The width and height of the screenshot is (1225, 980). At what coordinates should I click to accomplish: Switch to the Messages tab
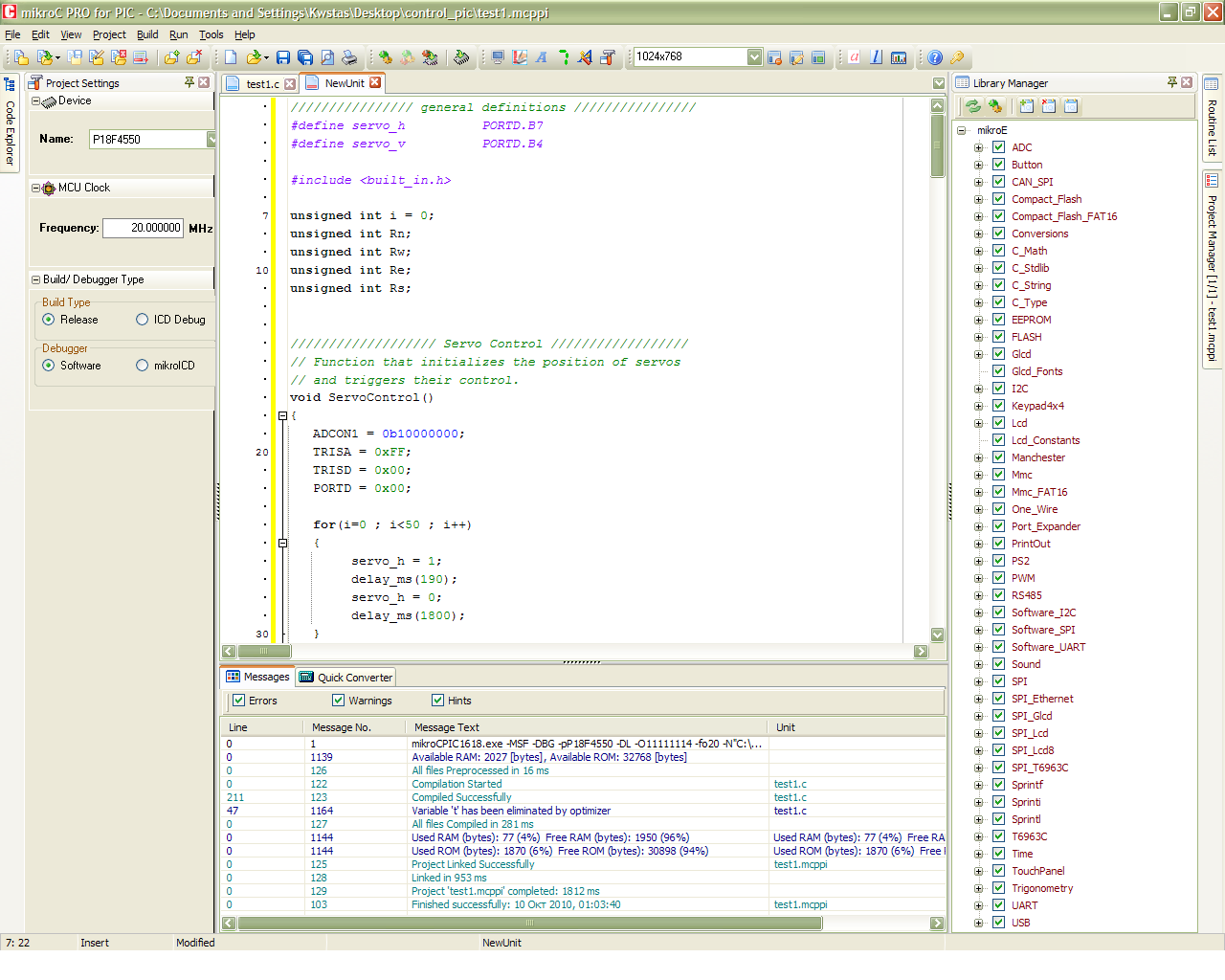(x=258, y=677)
